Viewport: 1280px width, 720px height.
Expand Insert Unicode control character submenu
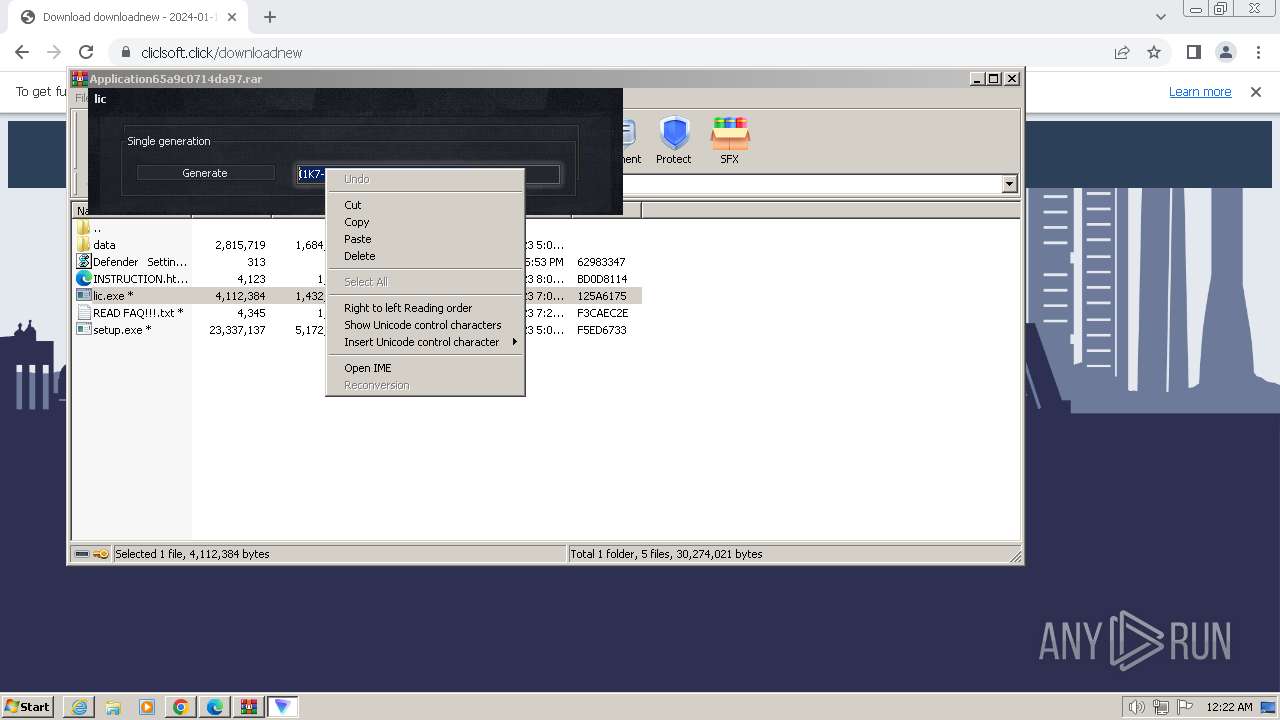click(425, 342)
